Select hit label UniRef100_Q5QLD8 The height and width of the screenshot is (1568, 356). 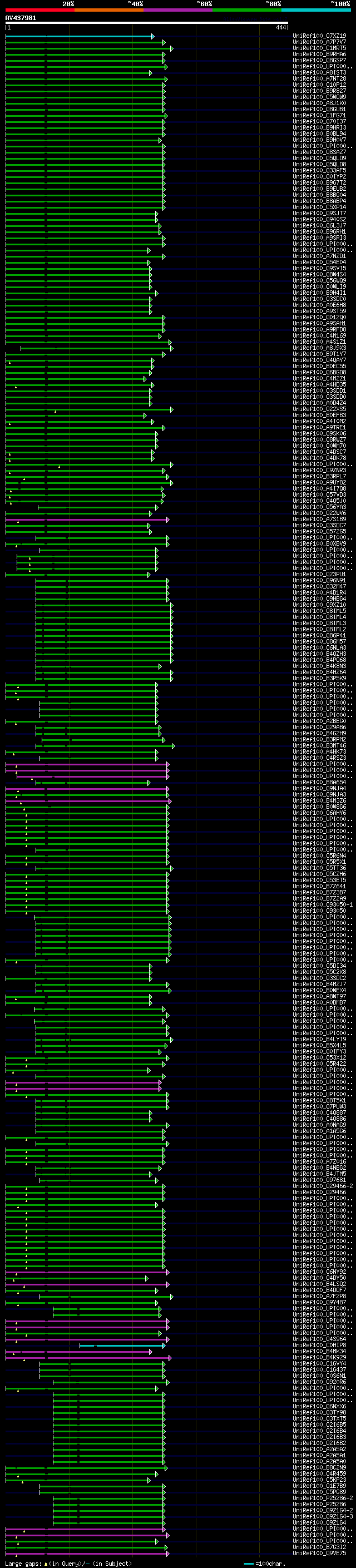tap(319, 164)
